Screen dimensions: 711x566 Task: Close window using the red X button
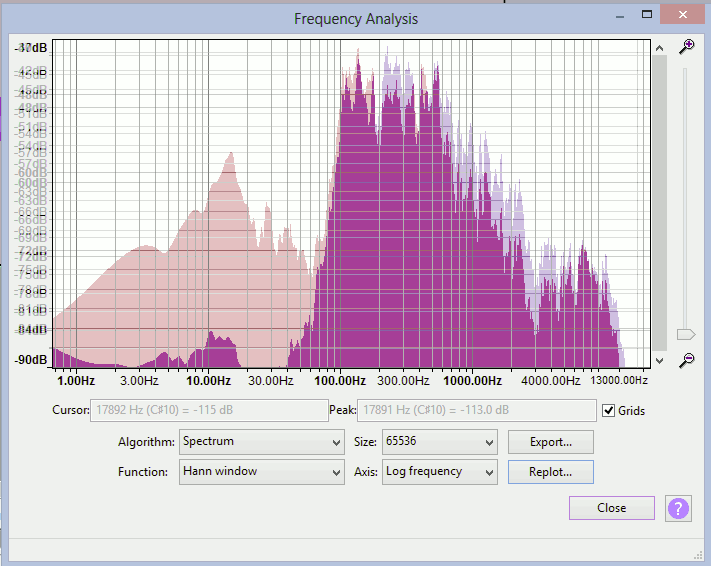(682, 15)
